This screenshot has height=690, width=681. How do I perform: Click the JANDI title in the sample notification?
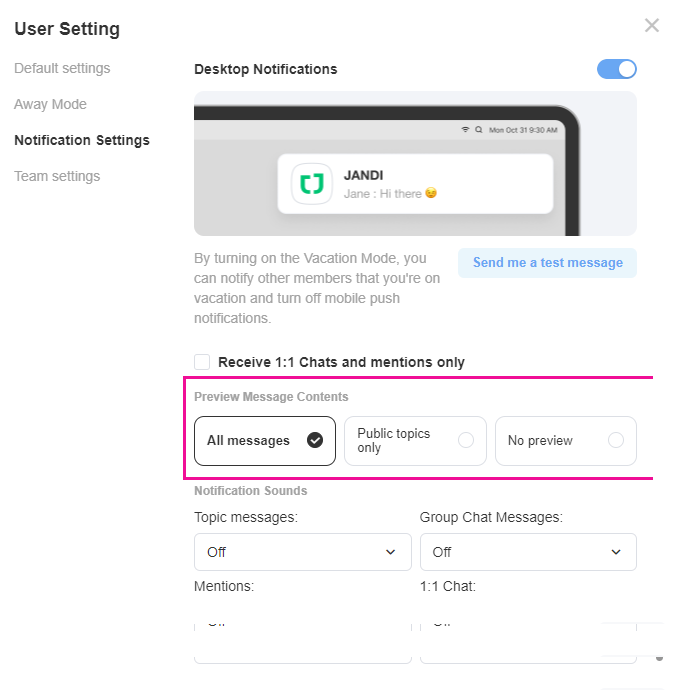pyautogui.click(x=363, y=174)
